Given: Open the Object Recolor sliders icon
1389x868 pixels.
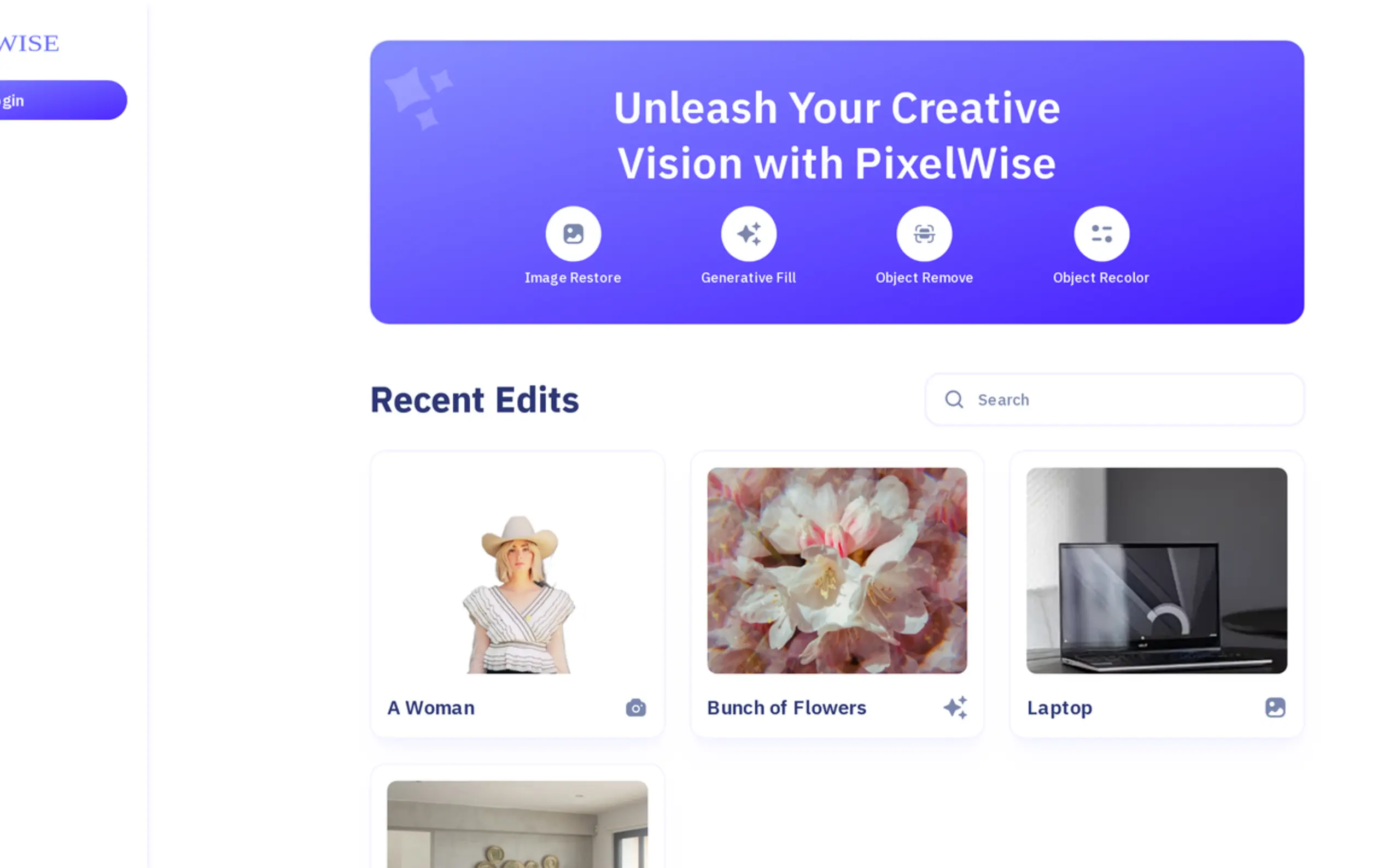Looking at the screenshot, I should [1101, 233].
